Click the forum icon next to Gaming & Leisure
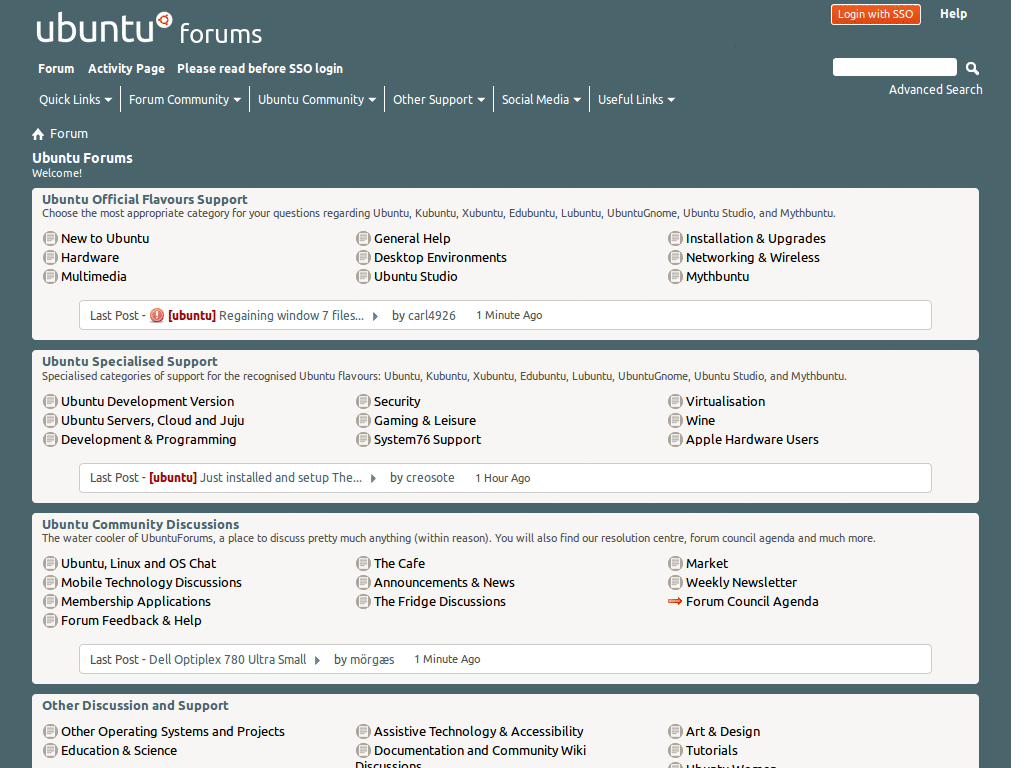The image size is (1024, 768). 363,420
